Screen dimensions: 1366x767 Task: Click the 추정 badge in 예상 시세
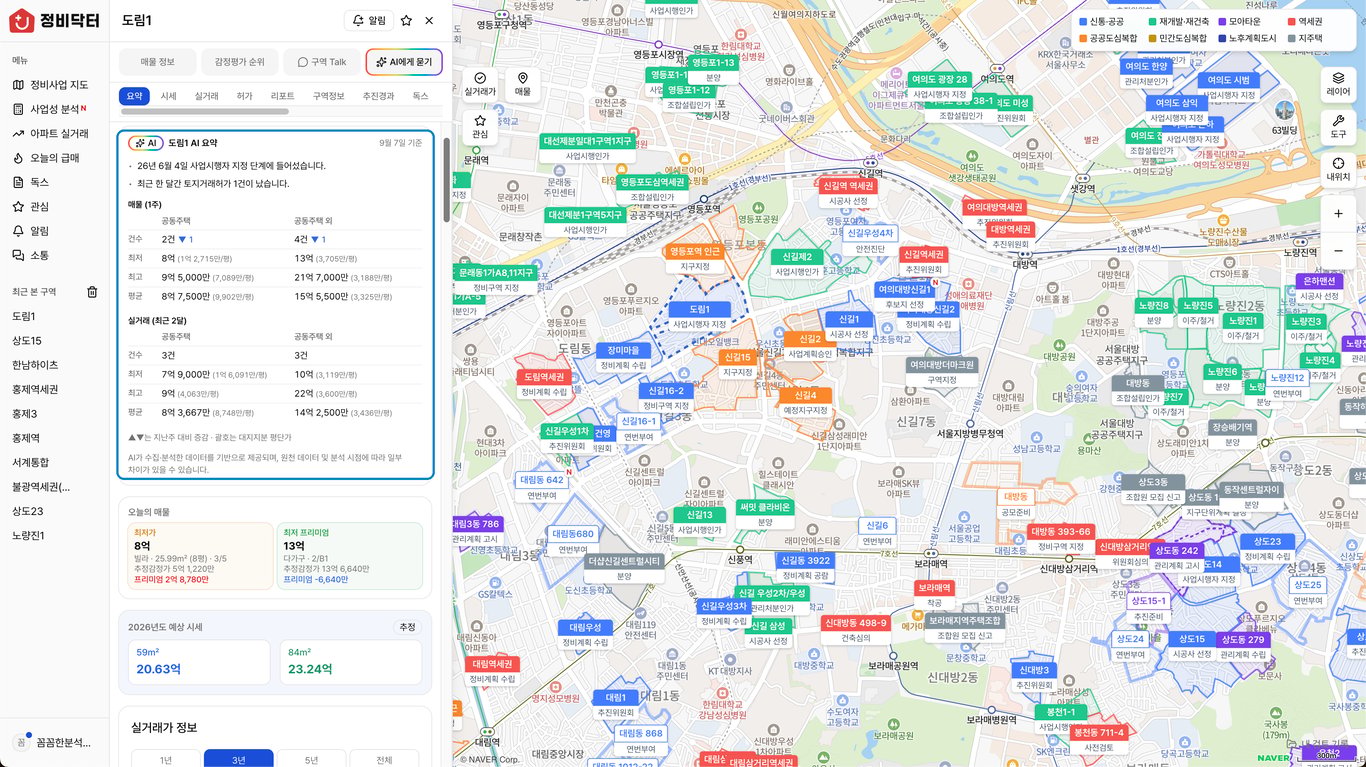[407, 627]
